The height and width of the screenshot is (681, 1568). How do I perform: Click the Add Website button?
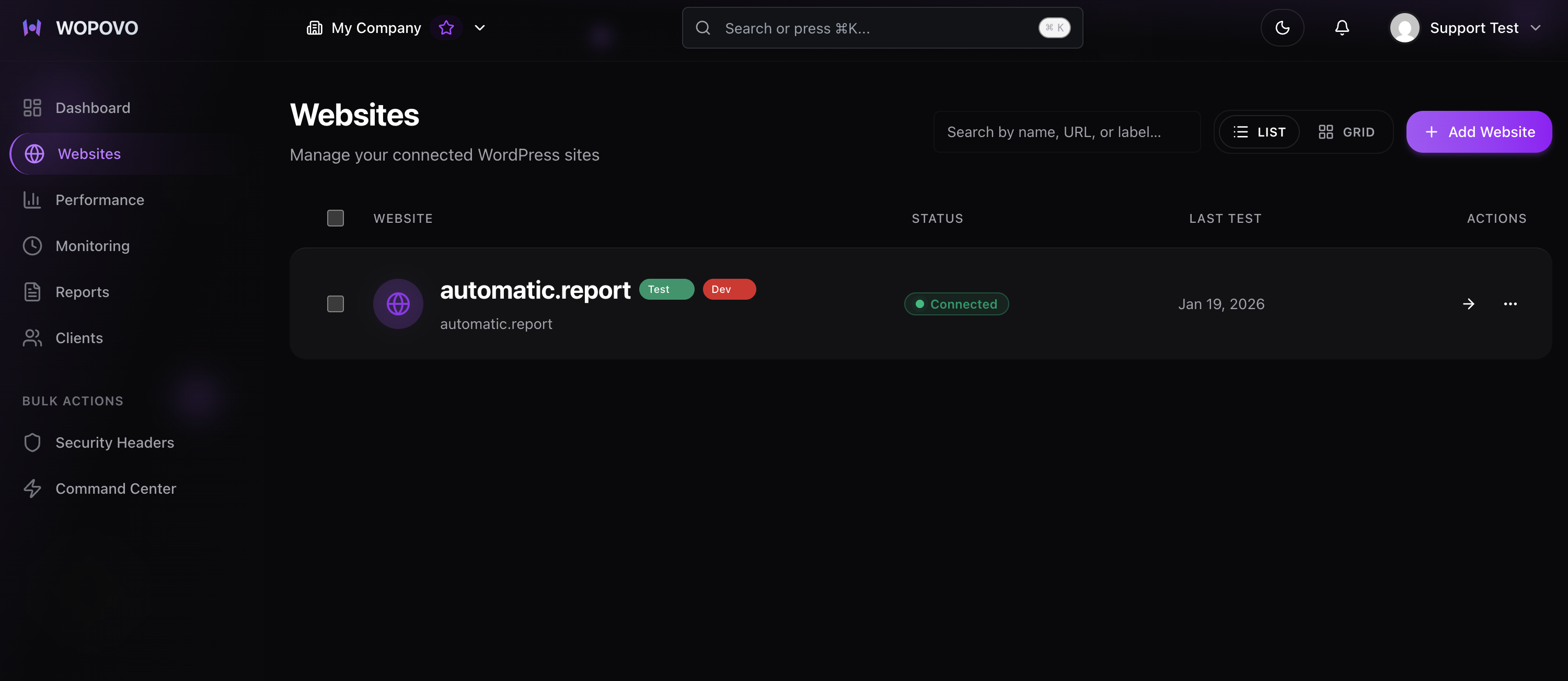coord(1479,132)
